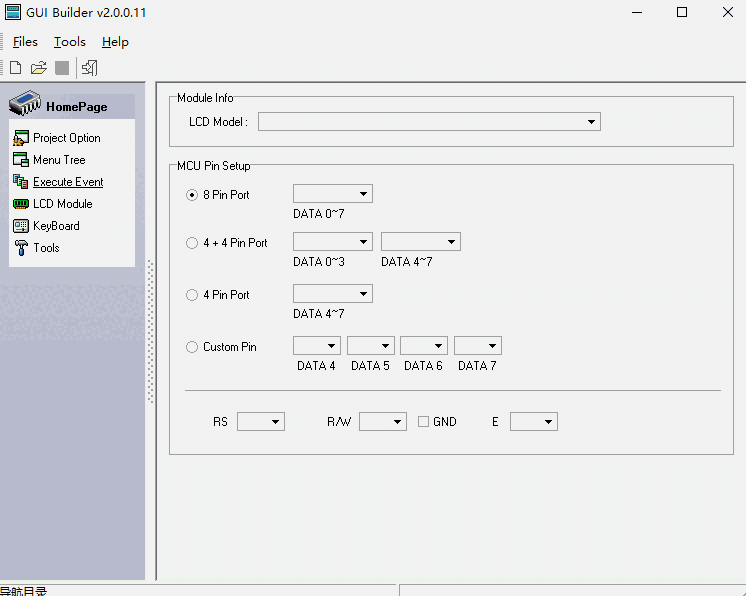Click the Tools link in sidebar
Screen dimensions: 746x596
[x=46, y=248]
